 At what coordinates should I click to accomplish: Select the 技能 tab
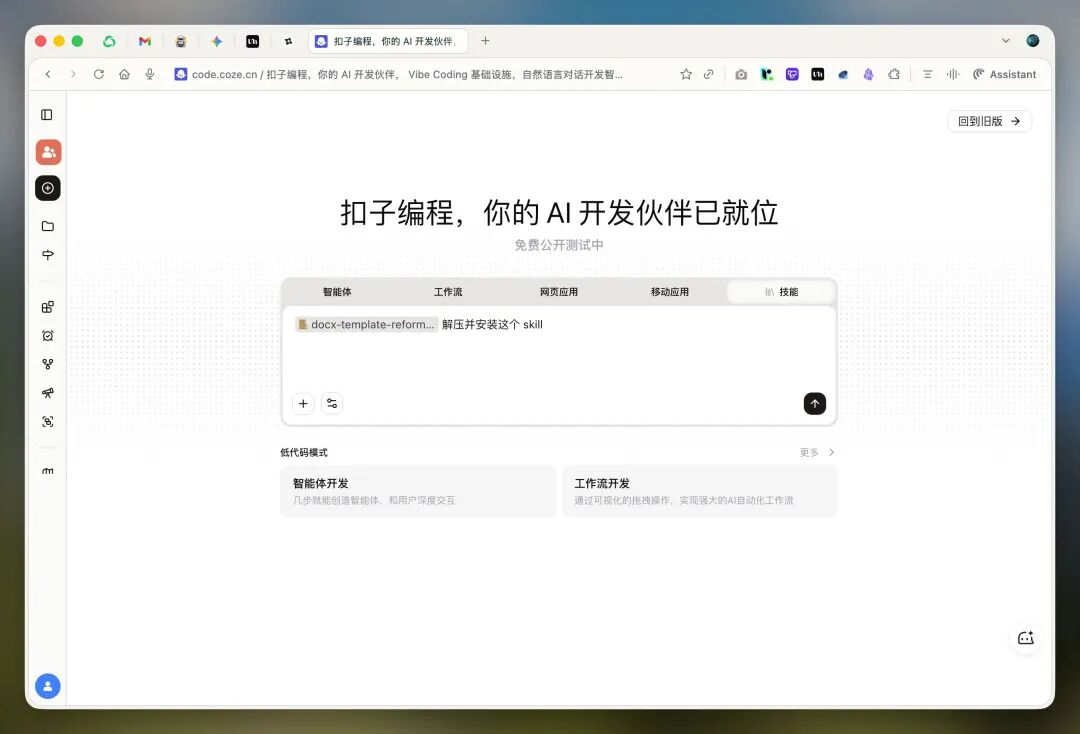coord(781,292)
